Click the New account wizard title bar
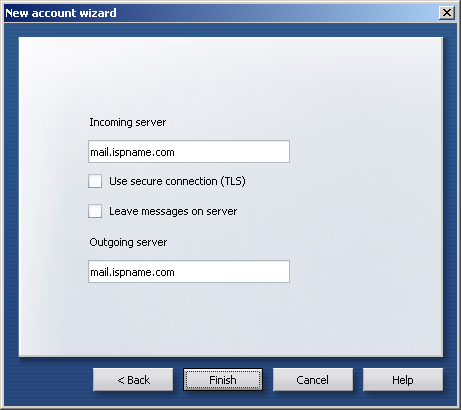Image resolution: width=461 pixels, height=410 pixels. click(220, 13)
